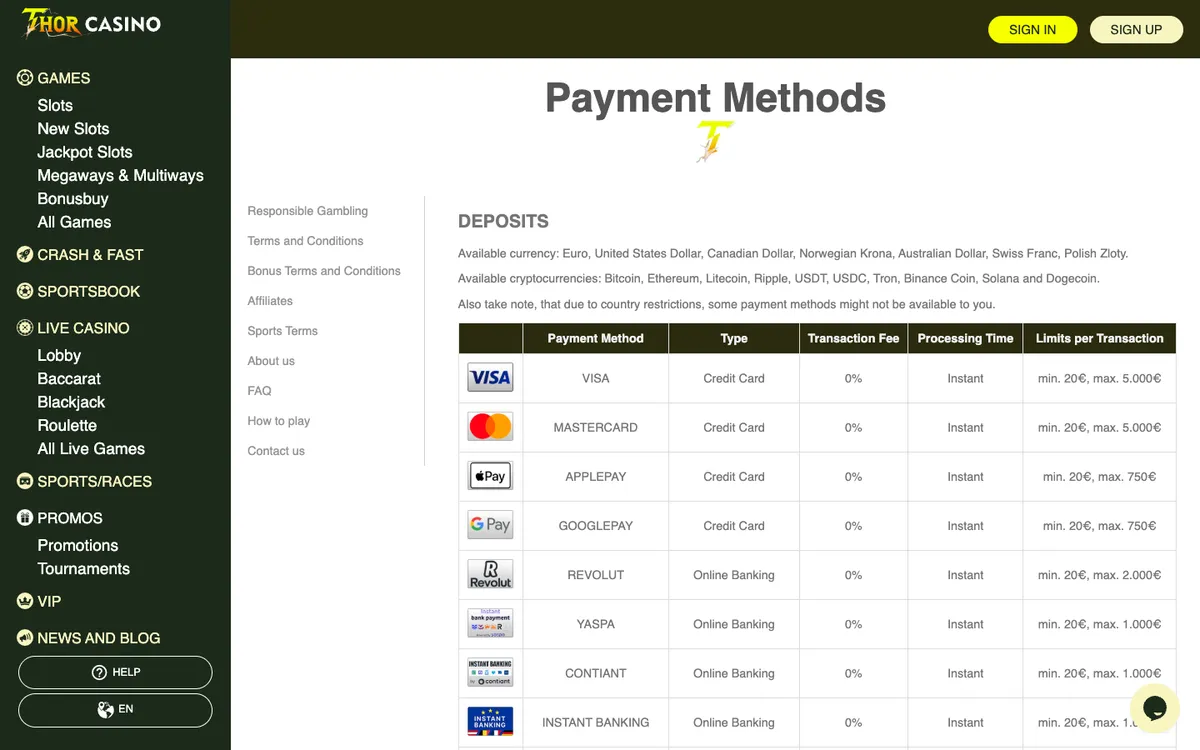This screenshot has width=1200, height=750.
Task: Click the Games chip icon in sidebar
Action: [25, 78]
